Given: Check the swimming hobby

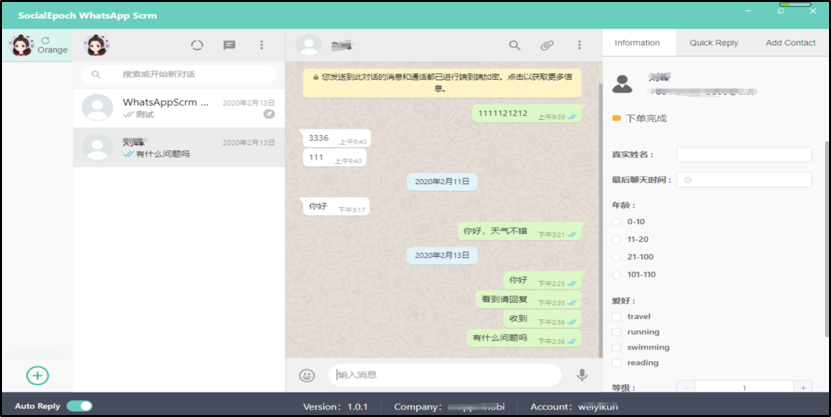Looking at the screenshot, I should coord(616,348).
